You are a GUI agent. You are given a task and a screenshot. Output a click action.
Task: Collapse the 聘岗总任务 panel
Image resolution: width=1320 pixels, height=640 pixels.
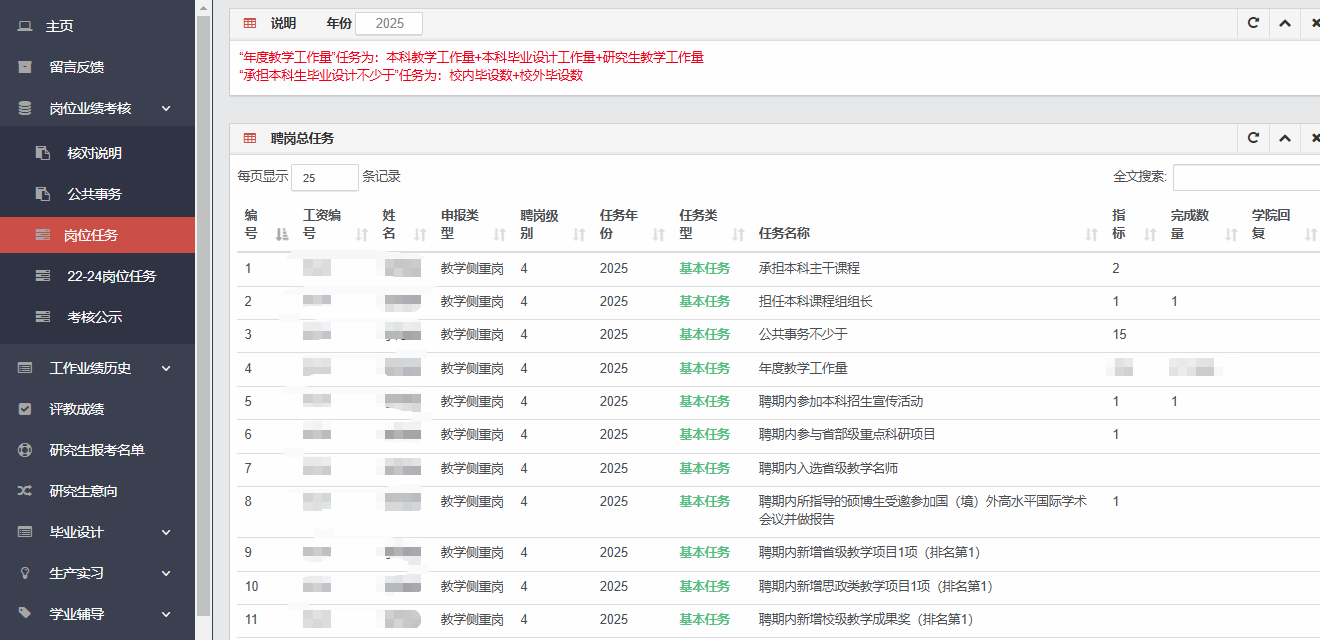[x=1285, y=138]
